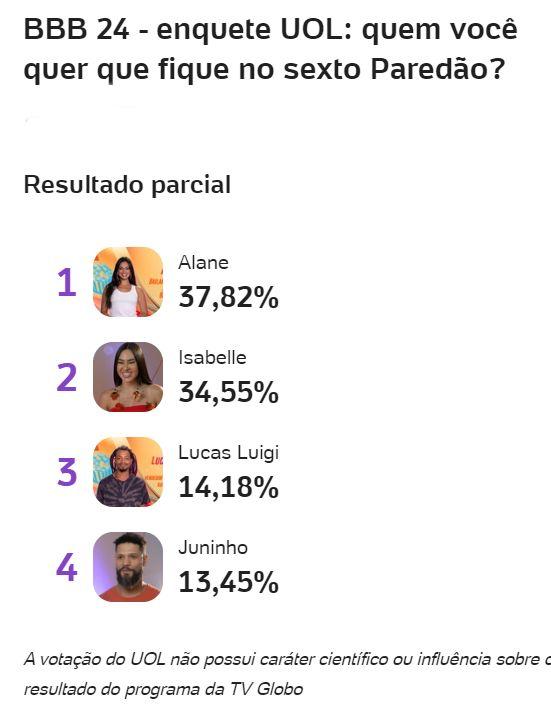Click the 14,18% result for Lucas Luigi
The height and width of the screenshot is (718, 551).
coord(229,487)
